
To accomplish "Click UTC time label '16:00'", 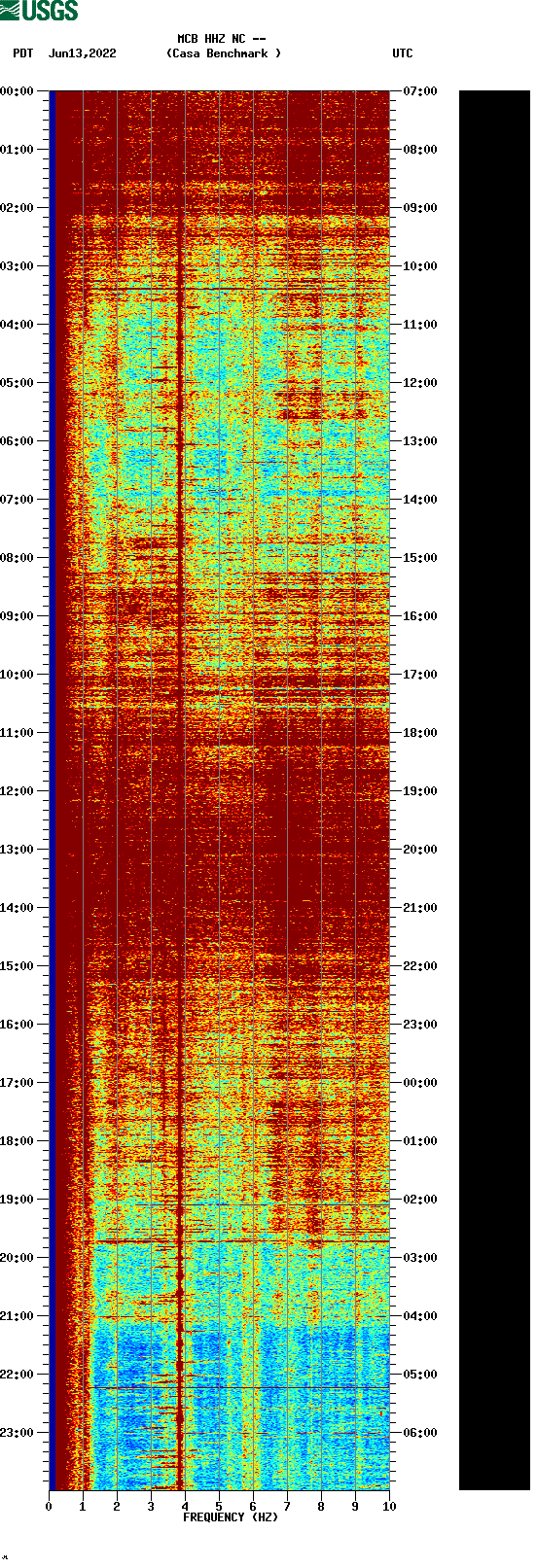I will (x=420, y=616).
